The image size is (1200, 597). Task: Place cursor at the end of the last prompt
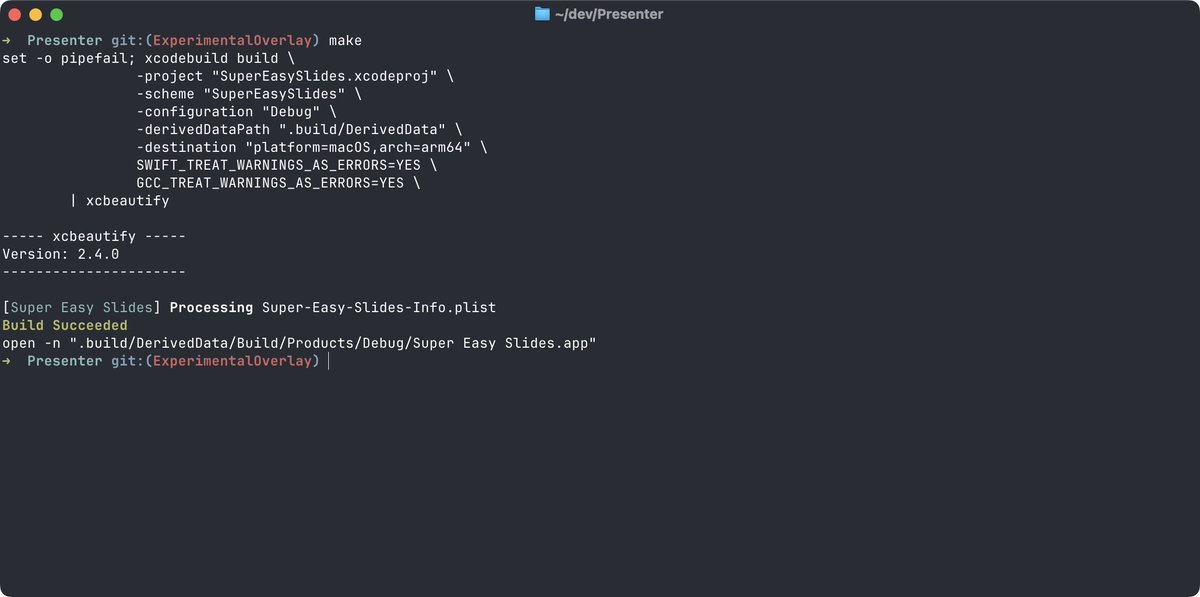328,361
